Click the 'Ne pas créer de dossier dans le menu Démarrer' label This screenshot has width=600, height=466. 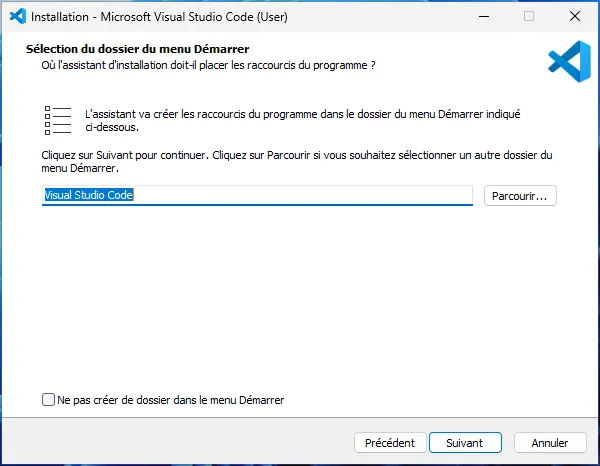[171, 400]
